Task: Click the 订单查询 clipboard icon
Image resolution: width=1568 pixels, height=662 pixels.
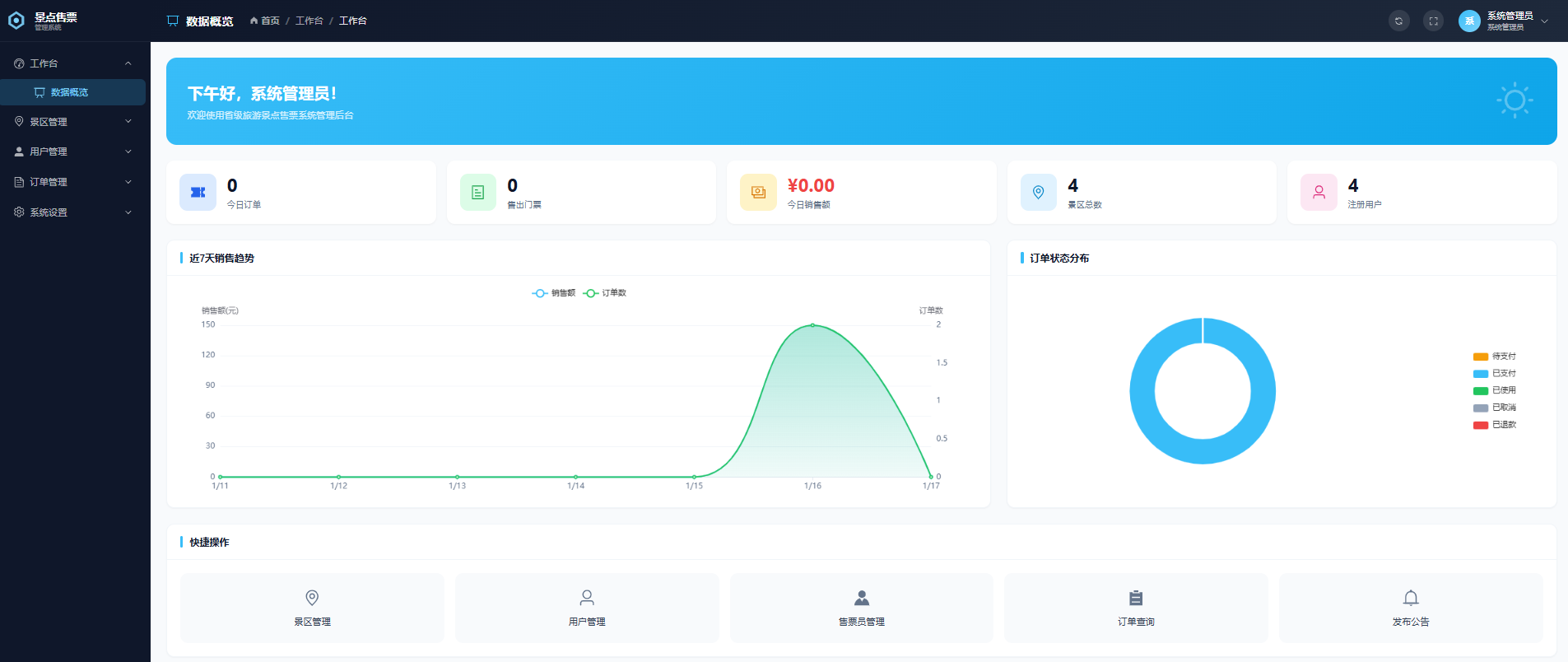Action: click(x=1136, y=598)
